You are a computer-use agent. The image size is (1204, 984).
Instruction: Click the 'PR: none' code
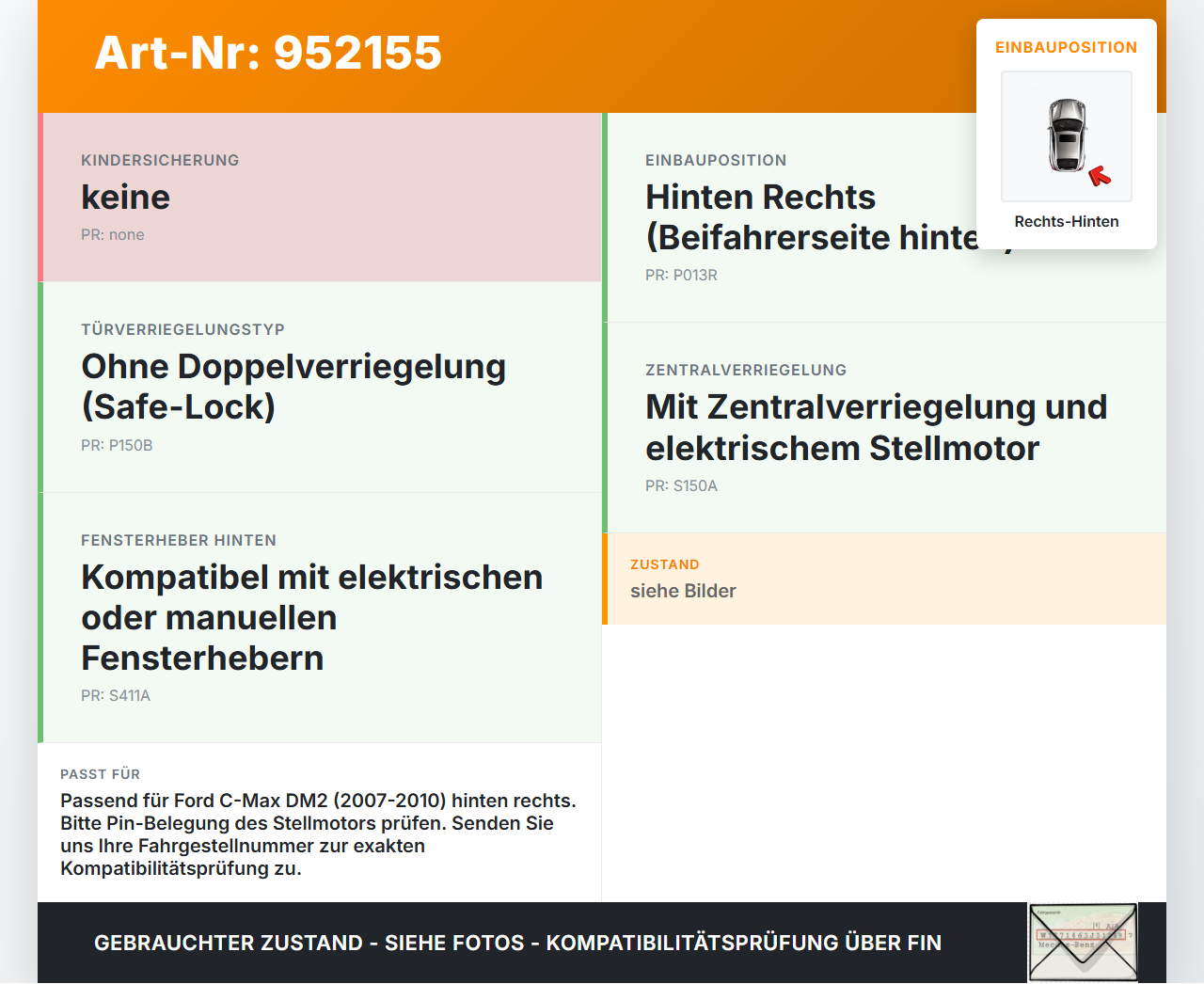click(x=113, y=234)
